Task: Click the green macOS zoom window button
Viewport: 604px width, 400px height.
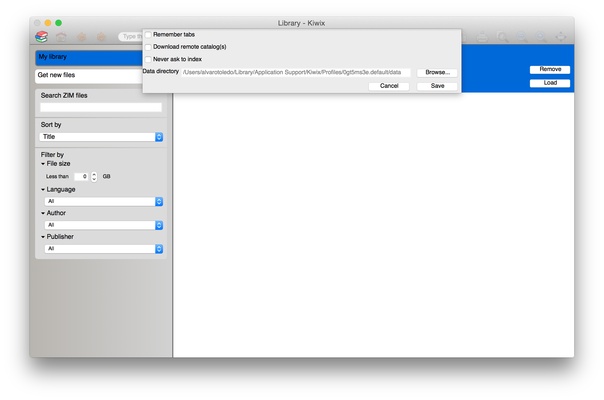Action: (x=59, y=23)
